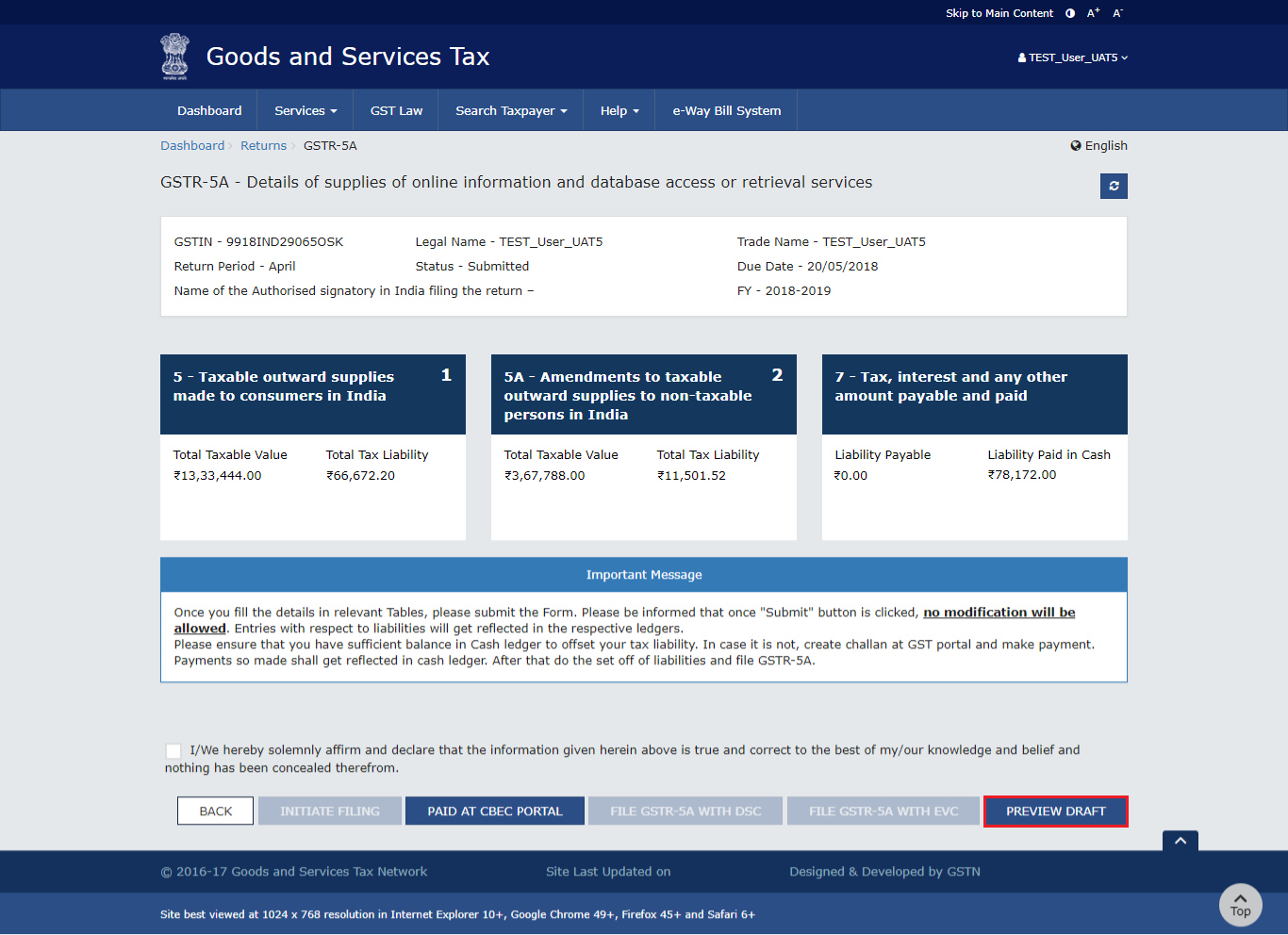Viewport: 1288px width, 935px height.
Task: Go to the GST Law menu
Action: pos(396,110)
